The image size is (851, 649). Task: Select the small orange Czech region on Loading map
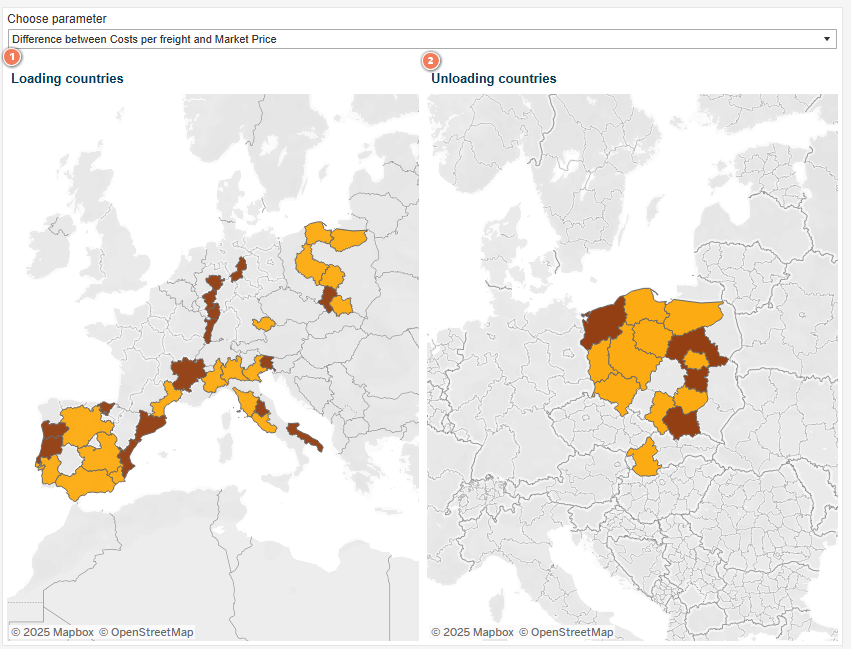tap(264, 324)
